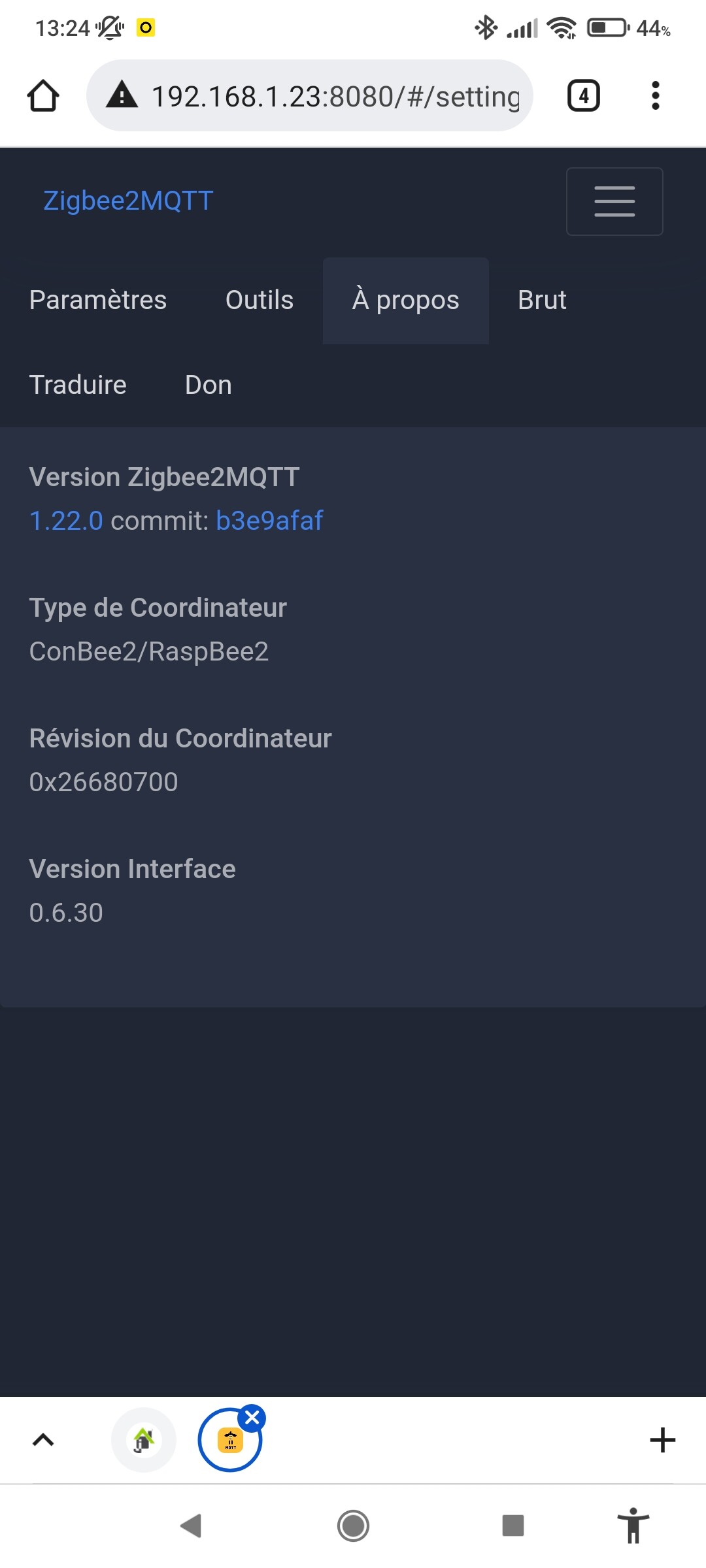
Task: Switch to the Outils tab
Action: (x=260, y=301)
